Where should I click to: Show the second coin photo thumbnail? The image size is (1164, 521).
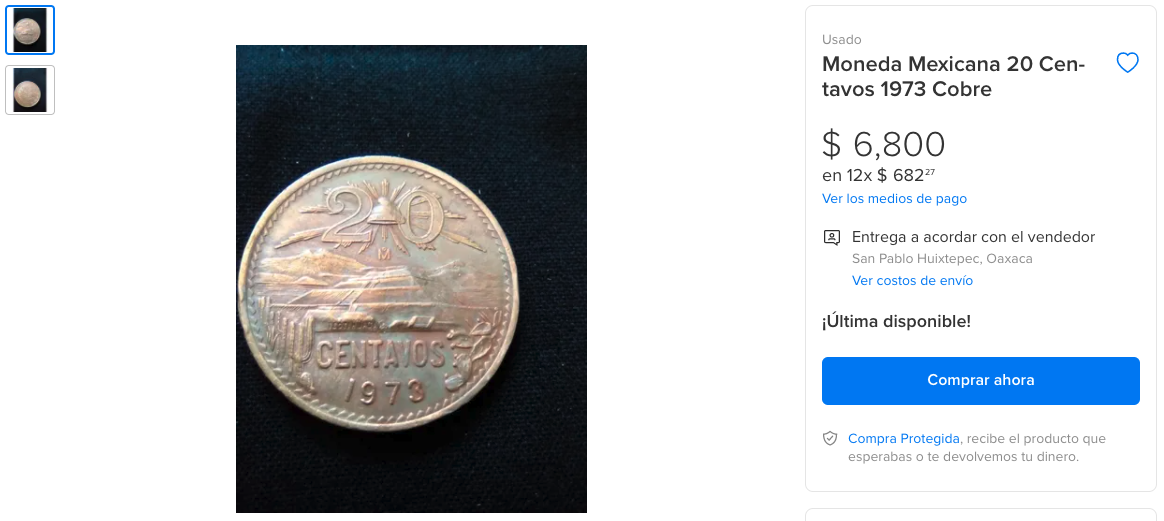(x=30, y=90)
